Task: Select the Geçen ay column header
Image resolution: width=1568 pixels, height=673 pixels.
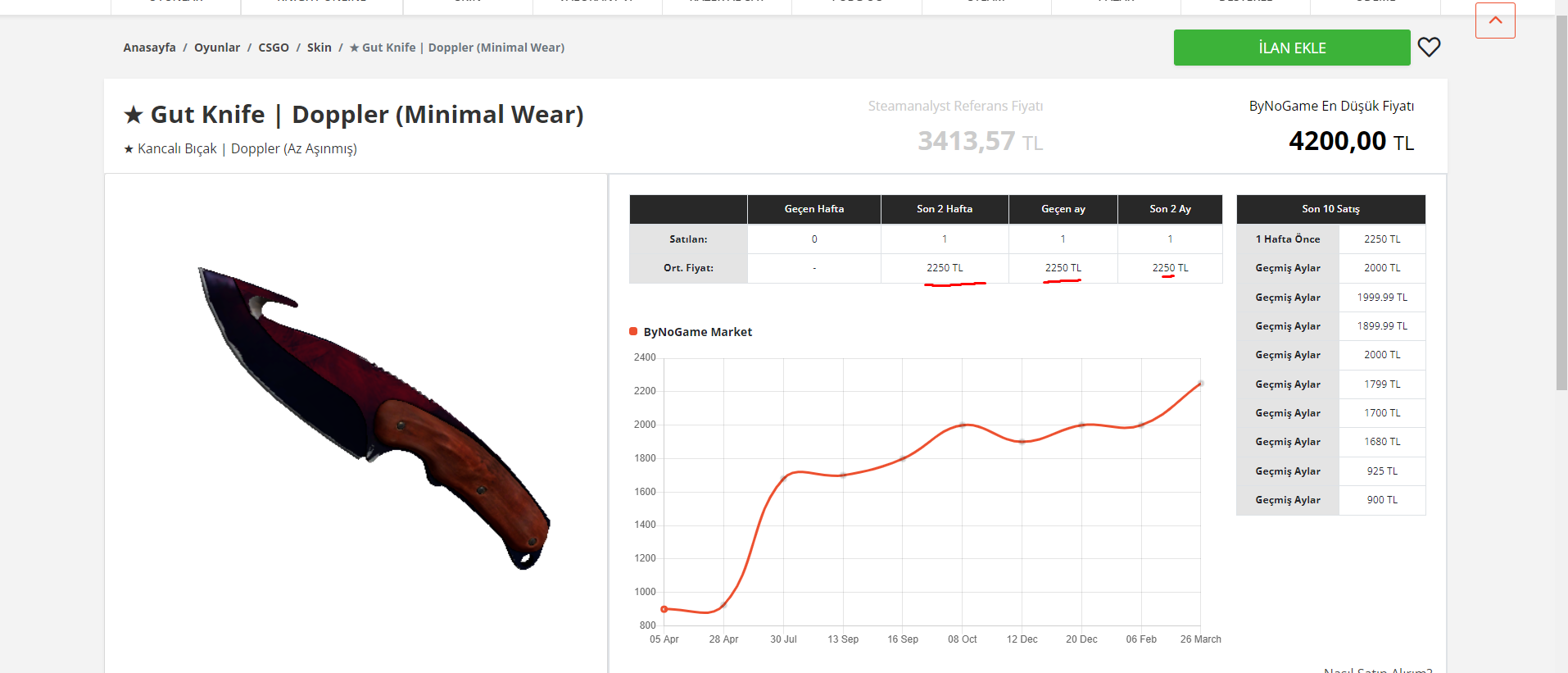Action: (1063, 209)
